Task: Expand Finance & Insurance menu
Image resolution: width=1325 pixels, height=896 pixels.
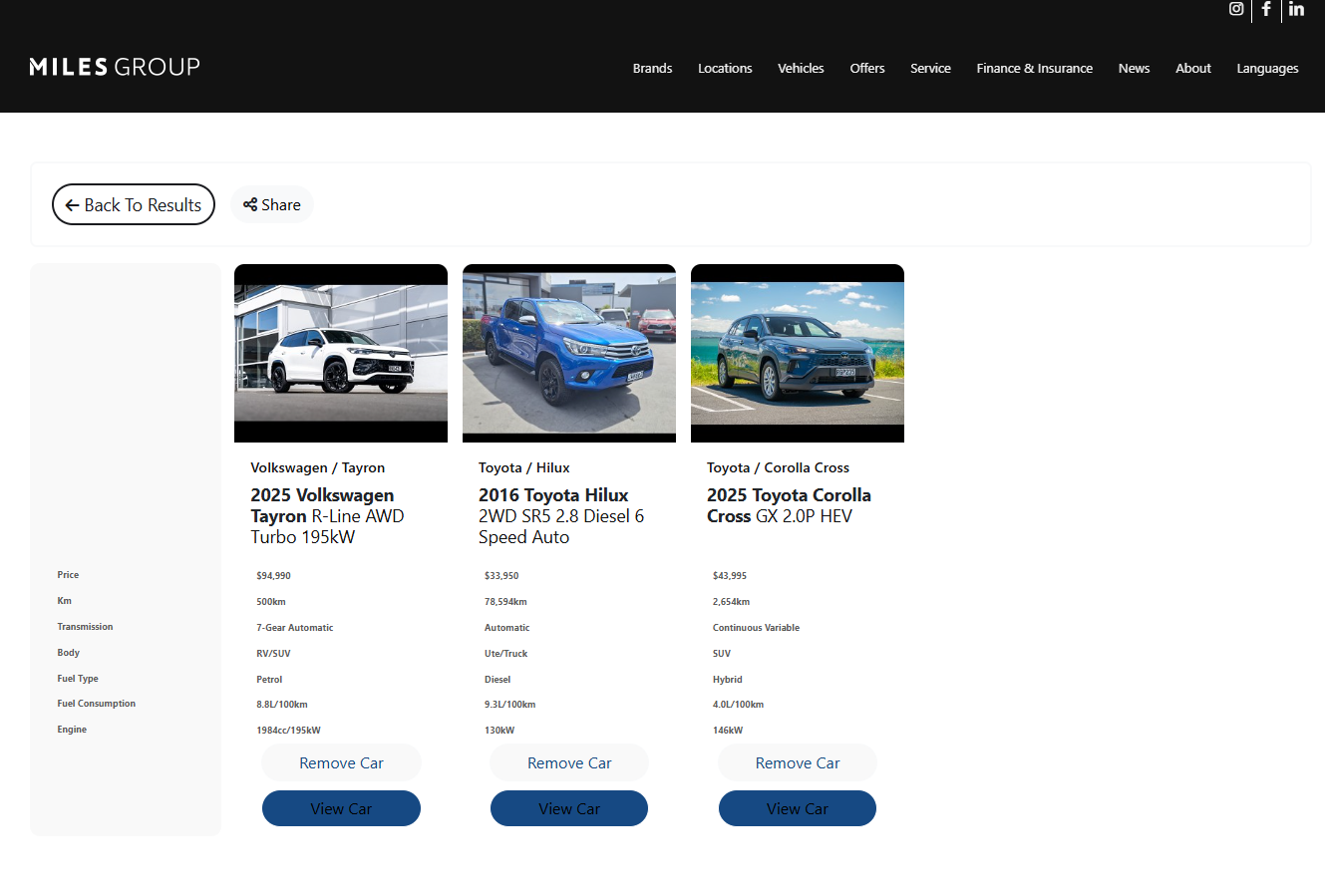Action: (1034, 68)
